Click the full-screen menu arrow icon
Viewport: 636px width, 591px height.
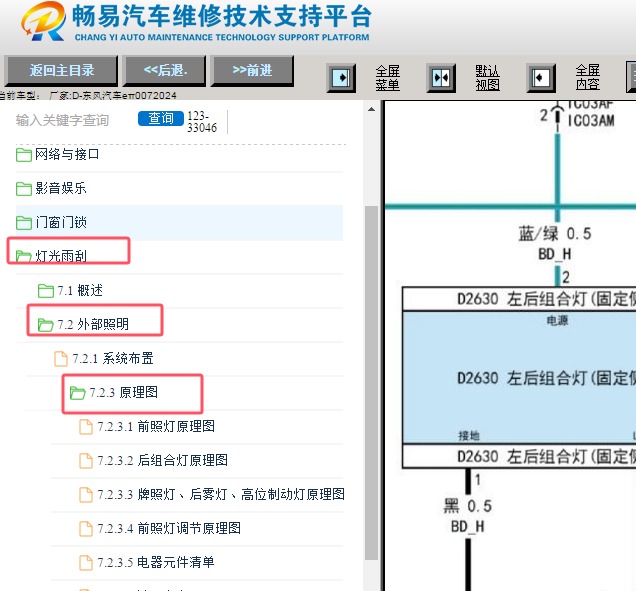click(341, 77)
